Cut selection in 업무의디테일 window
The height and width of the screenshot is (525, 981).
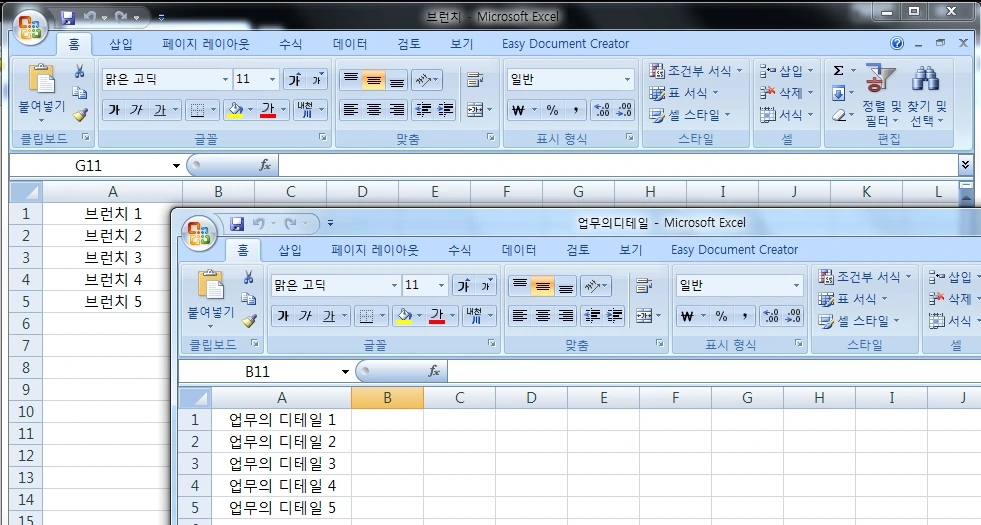(x=248, y=277)
